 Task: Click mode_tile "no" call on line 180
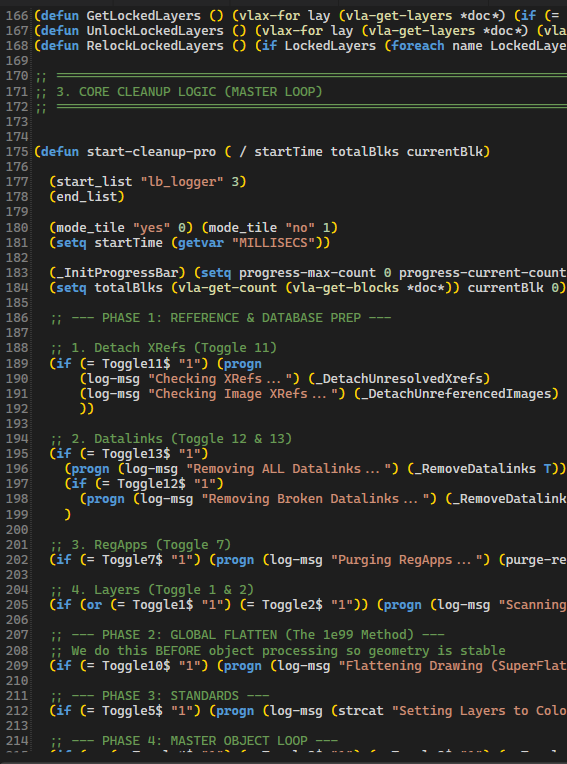[269, 227]
